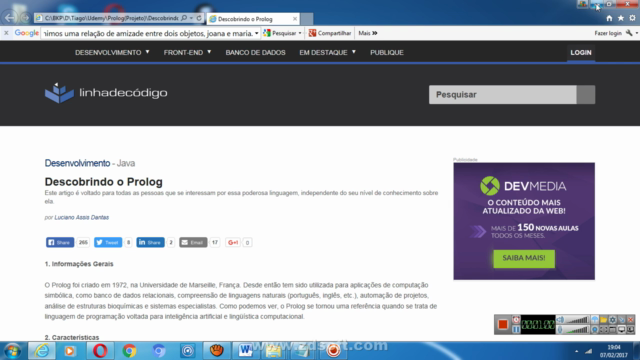This screenshot has height=360, width=640.
Task: Expand the EM DESTAQUE menu
Action: point(328,52)
